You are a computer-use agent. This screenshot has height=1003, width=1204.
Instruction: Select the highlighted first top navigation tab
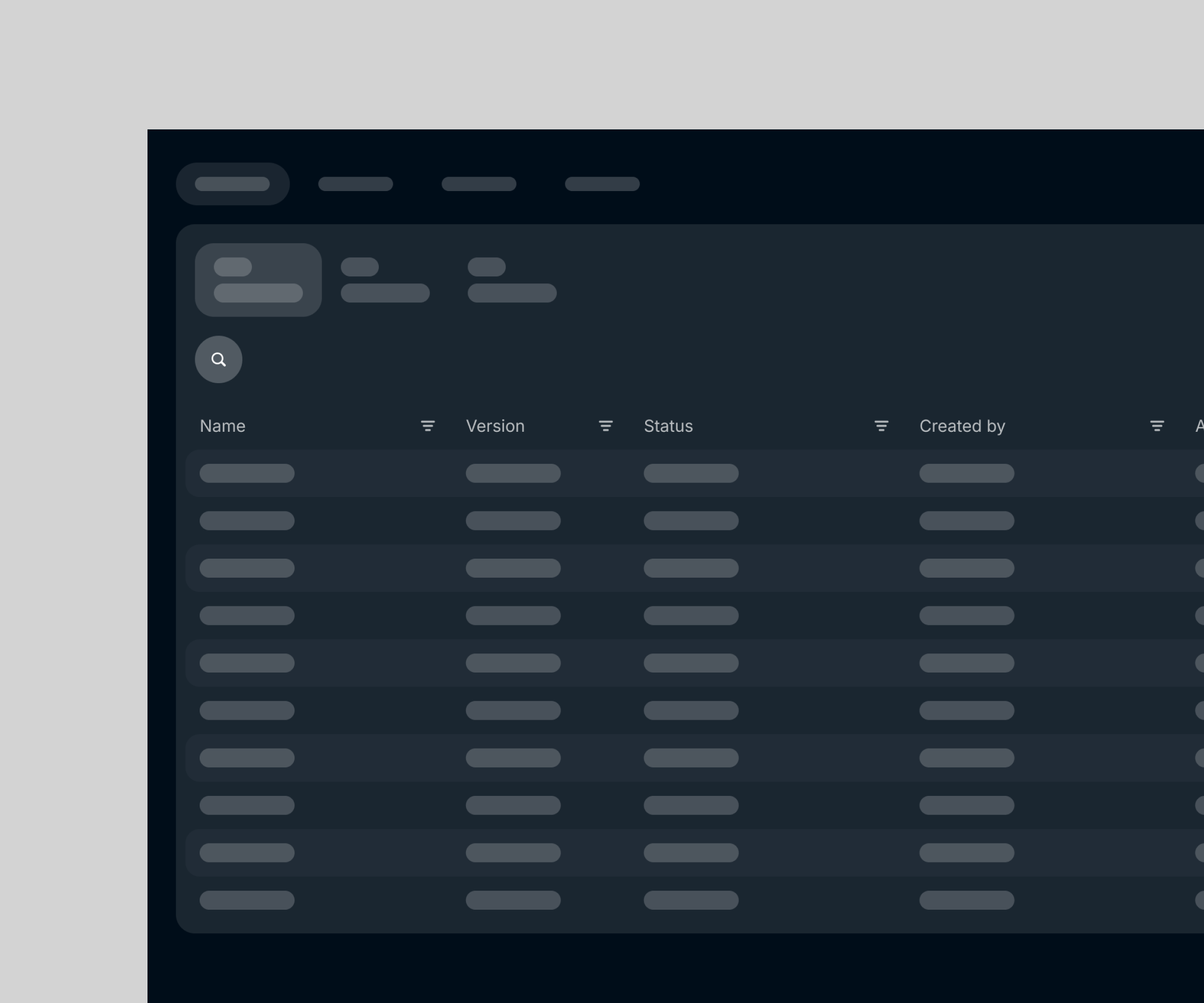(232, 184)
